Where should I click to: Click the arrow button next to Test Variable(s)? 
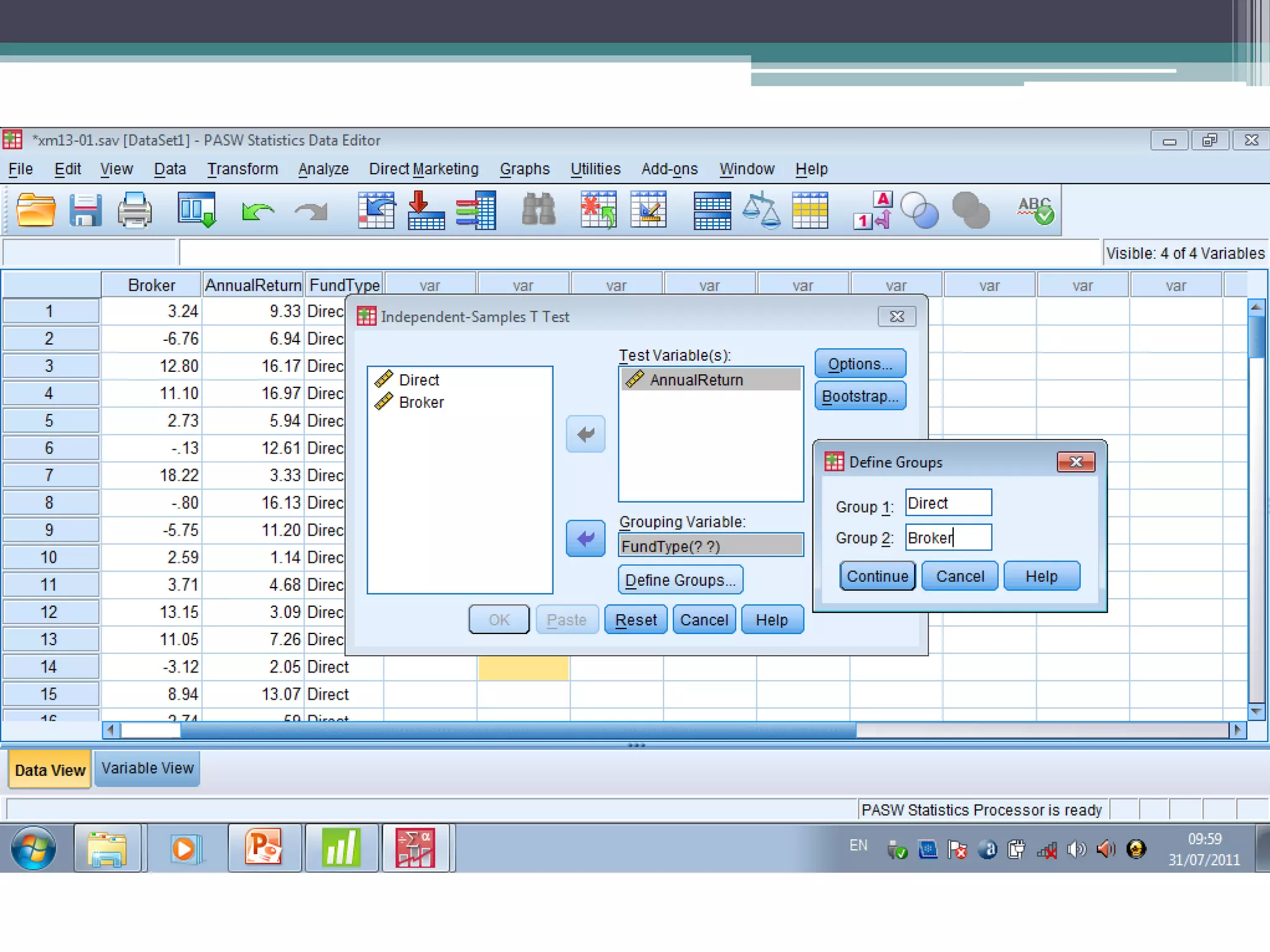[x=585, y=434]
